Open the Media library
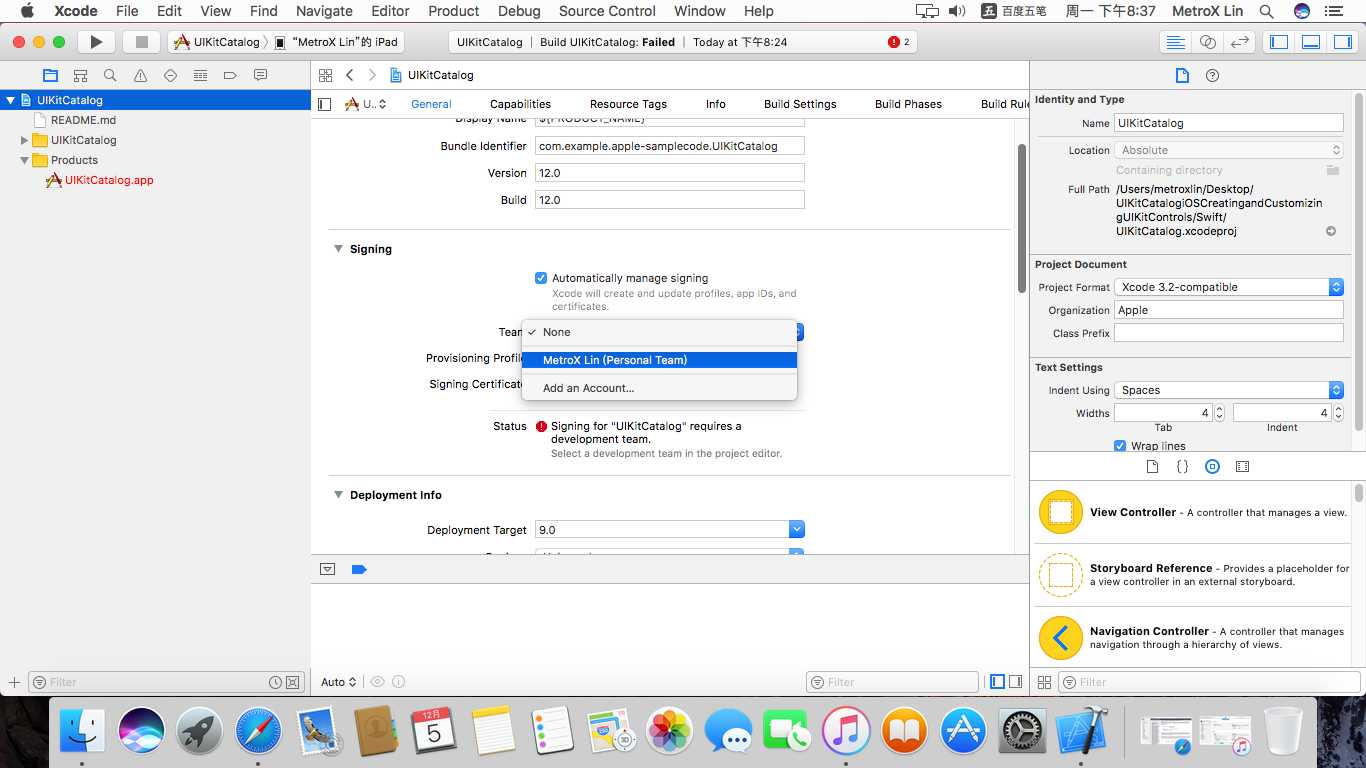The height and width of the screenshot is (768, 1366). pyautogui.click(x=1242, y=467)
